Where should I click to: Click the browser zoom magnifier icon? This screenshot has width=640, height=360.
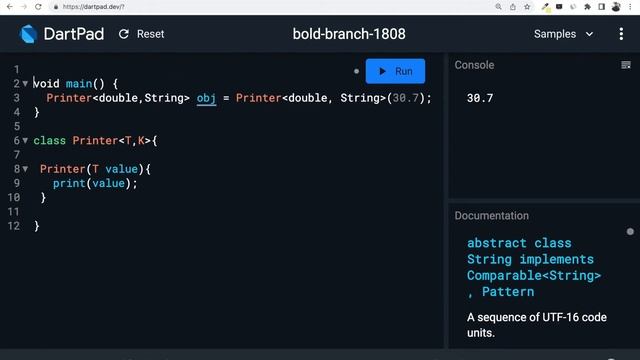498,7
